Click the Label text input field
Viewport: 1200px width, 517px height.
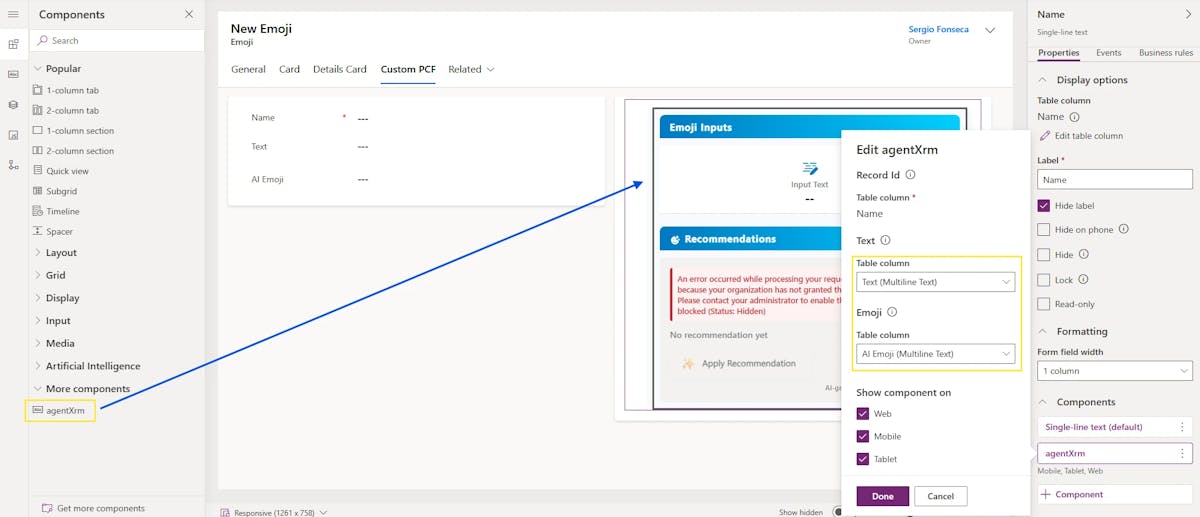(1114, 180)
